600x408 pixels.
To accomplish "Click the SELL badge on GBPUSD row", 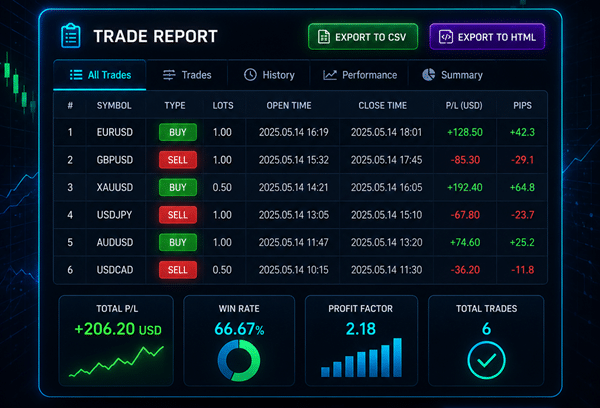I will (x=178, y=160).
